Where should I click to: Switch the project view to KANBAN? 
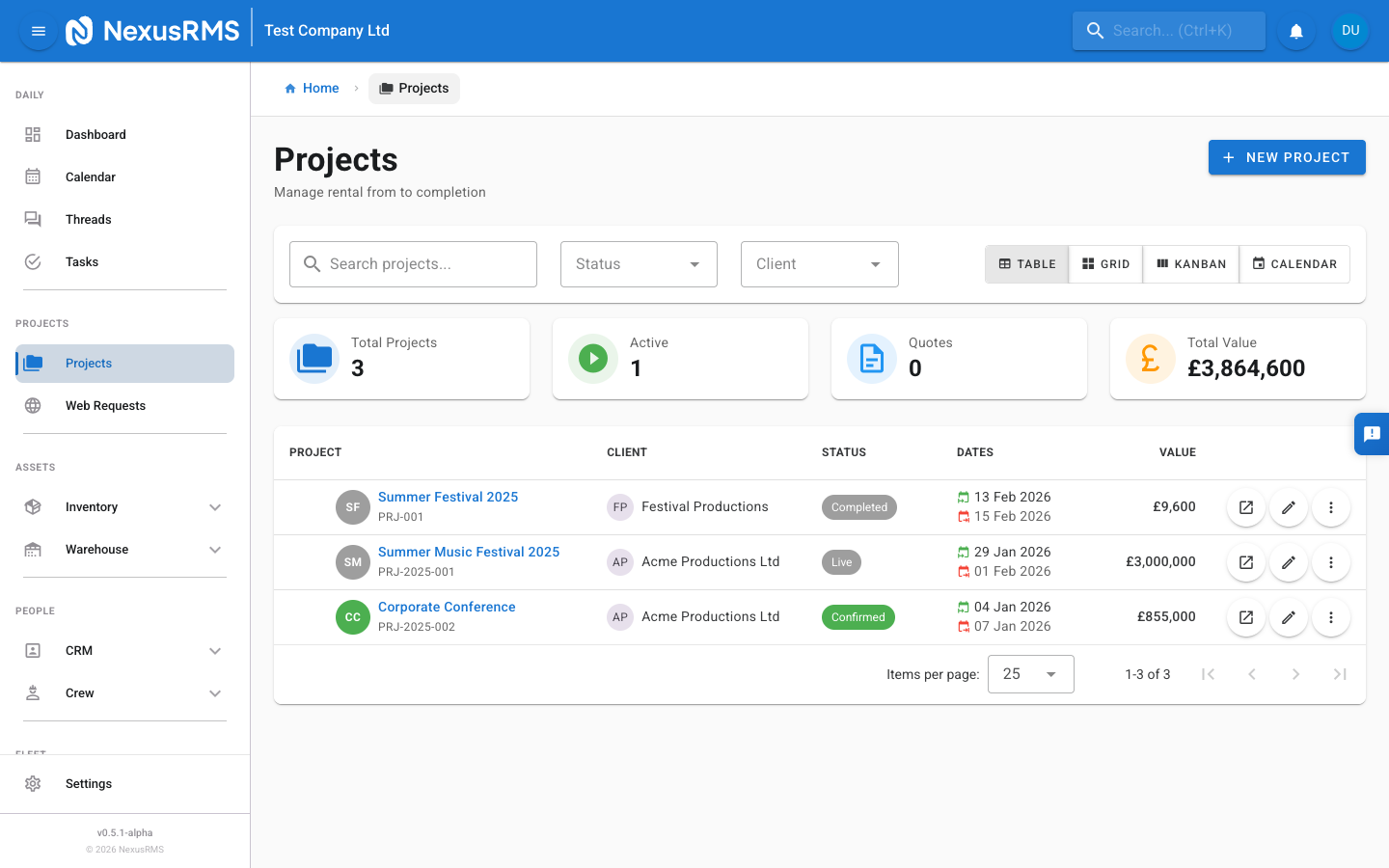(x=1190, y=263)
